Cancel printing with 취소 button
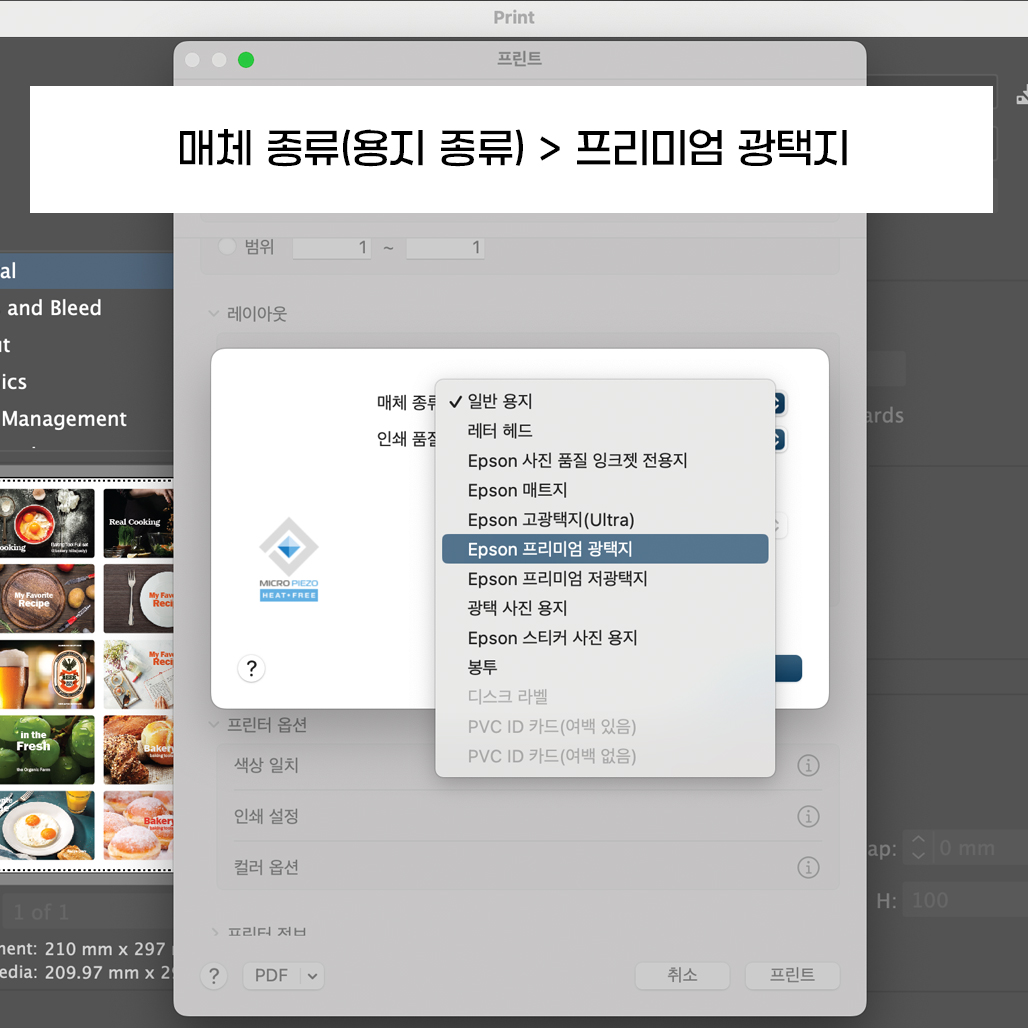This screenshot has height=1028, width=1028. point(682,976)
